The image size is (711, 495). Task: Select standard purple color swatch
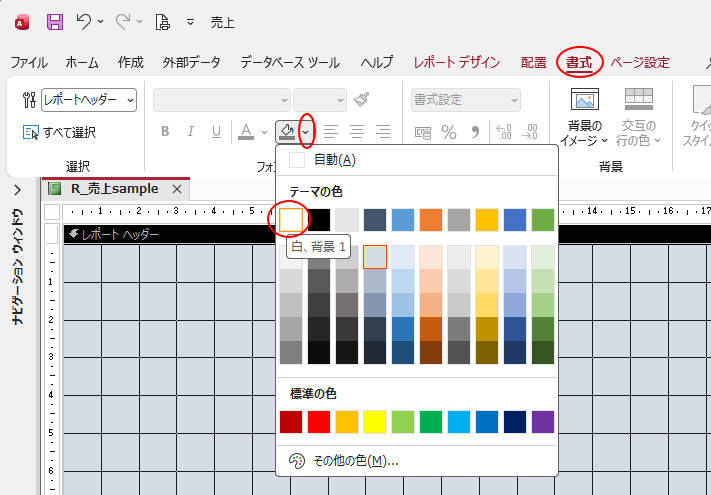coord(543,422)
